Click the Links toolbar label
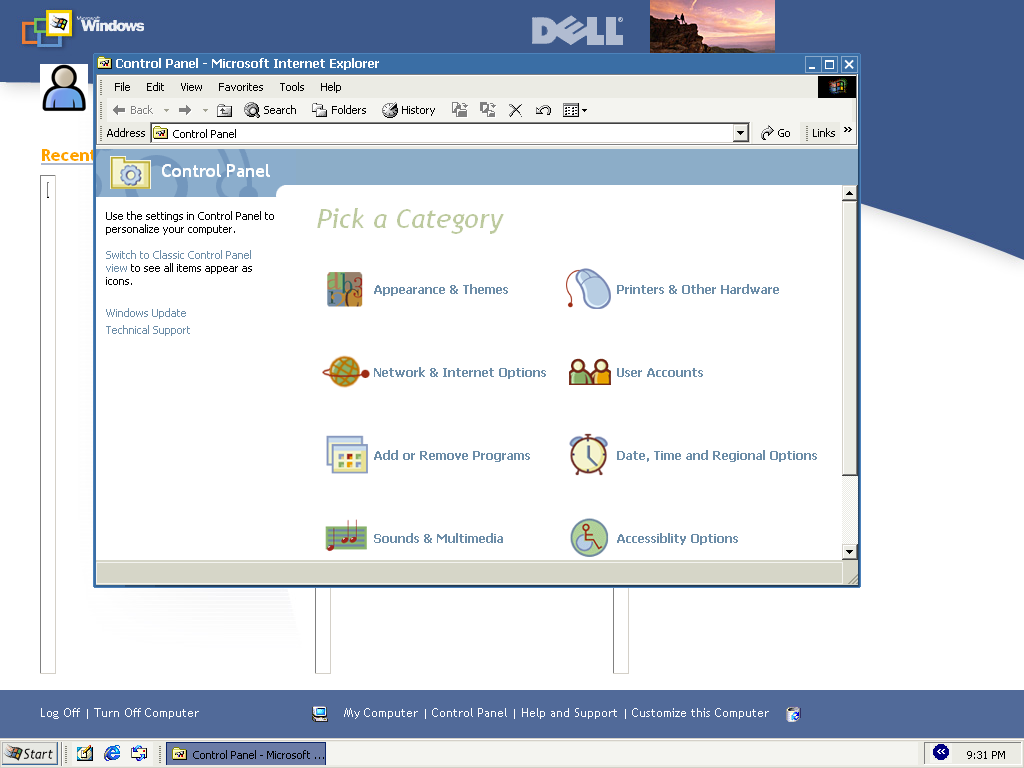1024x768 pixels. [824, 133]
